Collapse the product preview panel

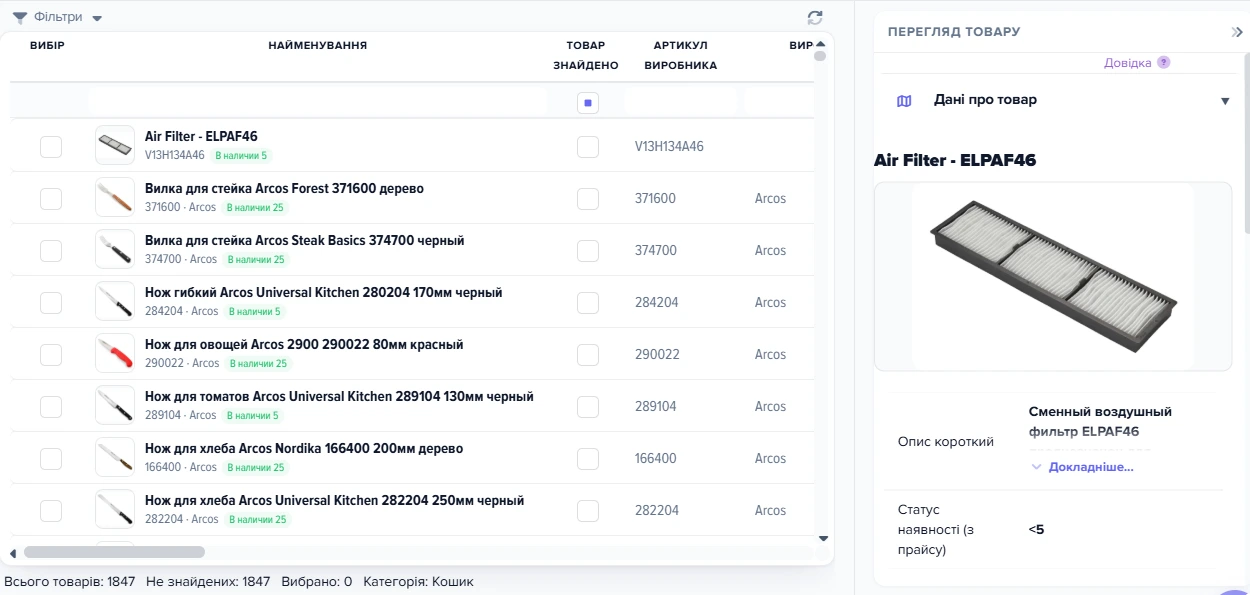pyautogui.click(x=1237, y=32)
